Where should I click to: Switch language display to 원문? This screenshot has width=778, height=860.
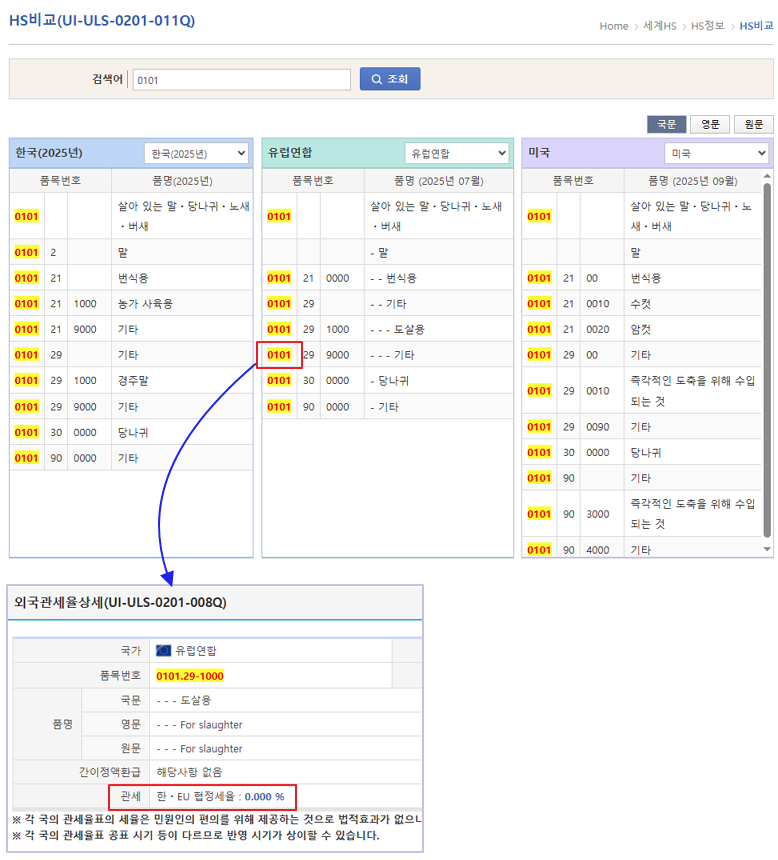pyautogui.click(x=753, y=124)
